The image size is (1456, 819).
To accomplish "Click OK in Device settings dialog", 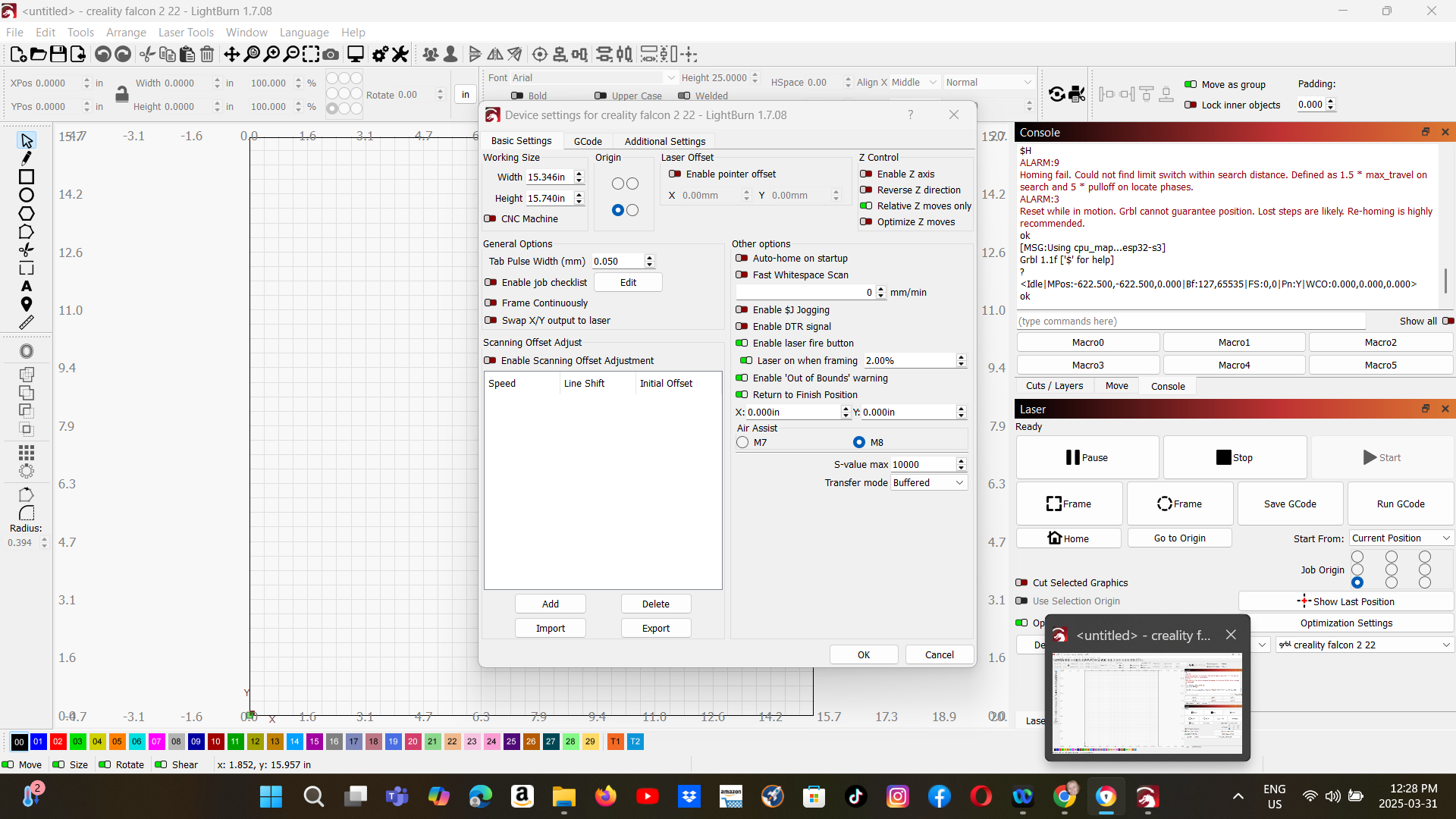I will pyautogui.click(x=864, y=655).
